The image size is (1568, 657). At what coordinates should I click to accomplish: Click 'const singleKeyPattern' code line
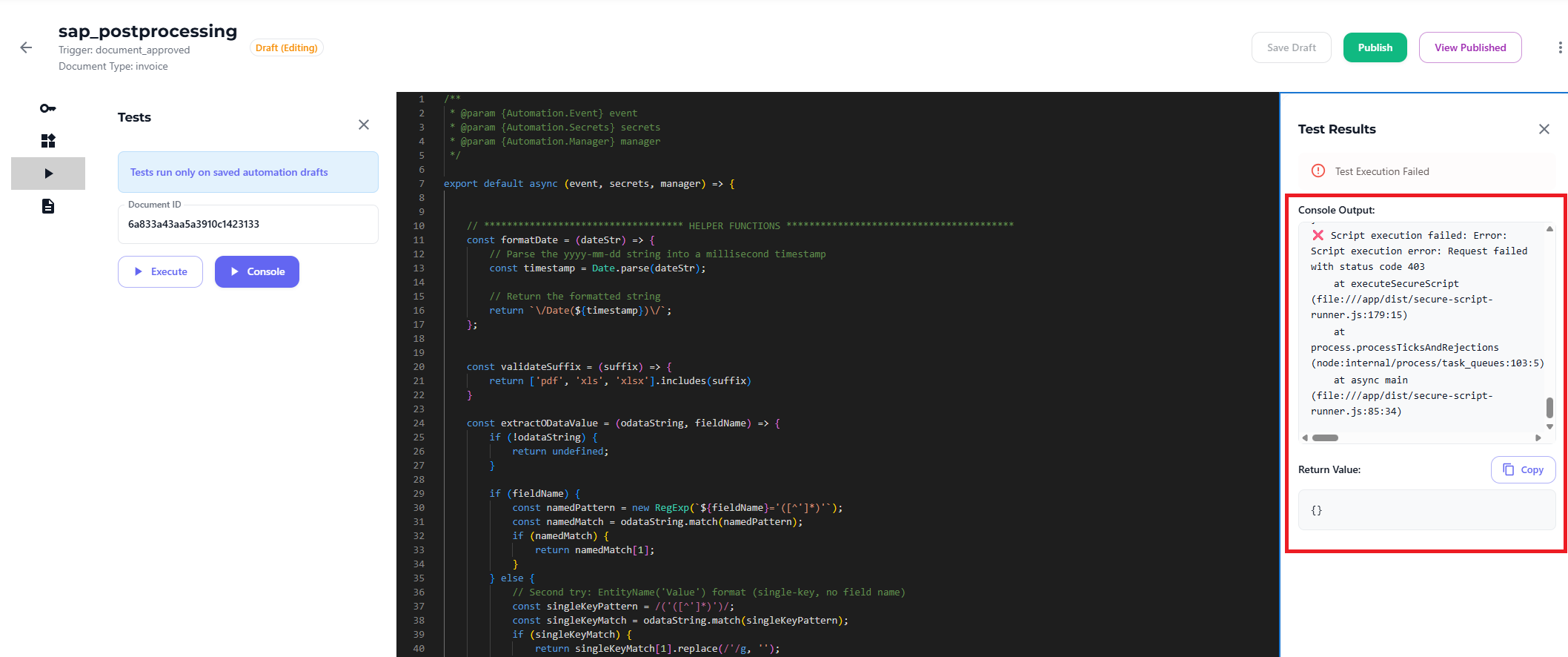pos(623,607)
